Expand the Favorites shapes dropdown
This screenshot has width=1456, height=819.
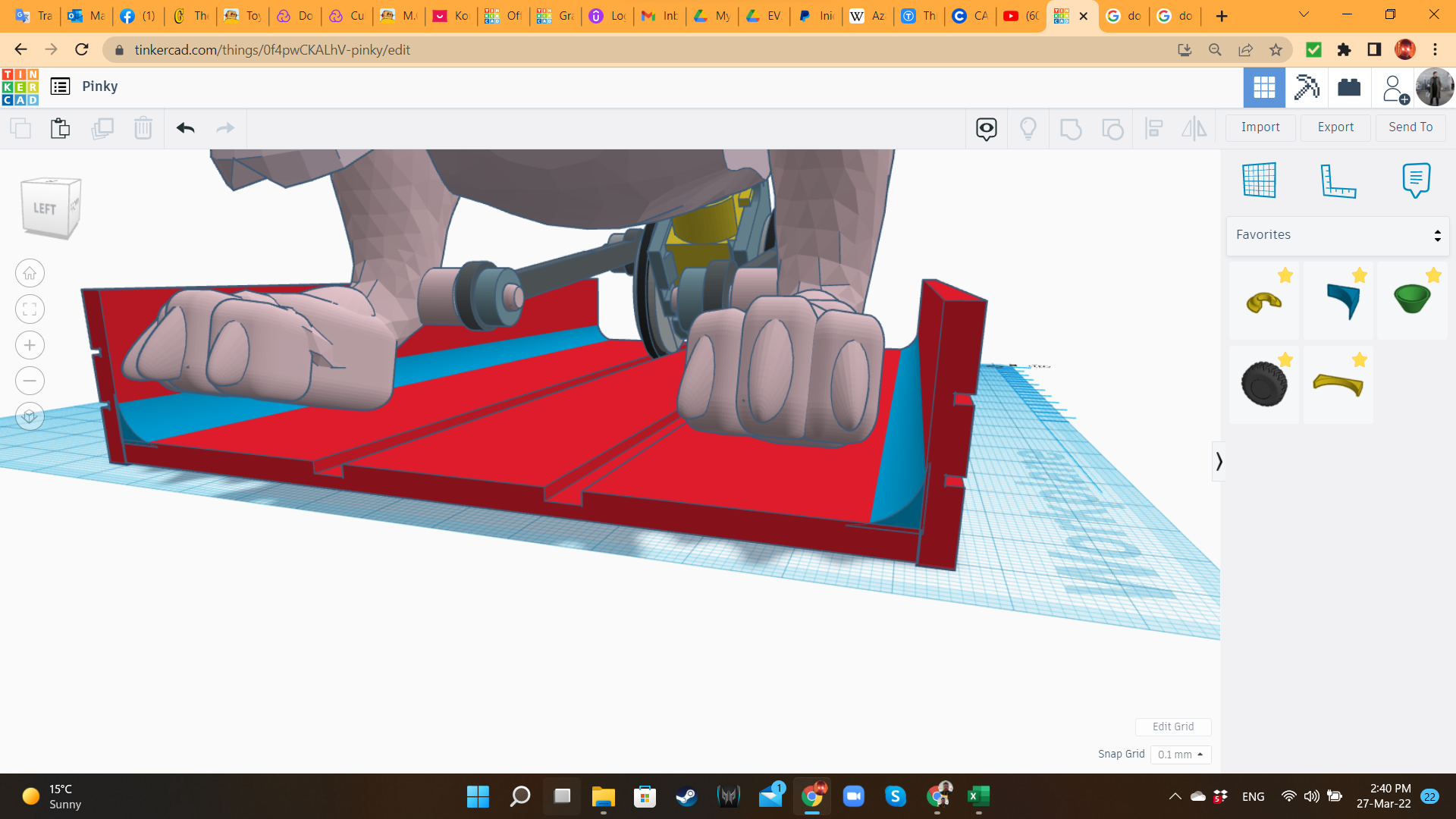tap(1338, 235)
